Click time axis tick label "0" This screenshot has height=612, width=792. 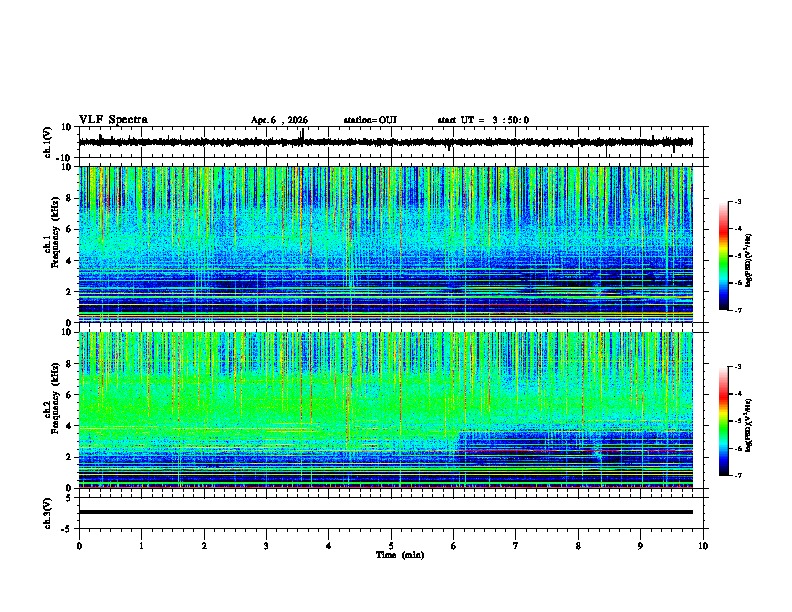click(x=79, y=546)
